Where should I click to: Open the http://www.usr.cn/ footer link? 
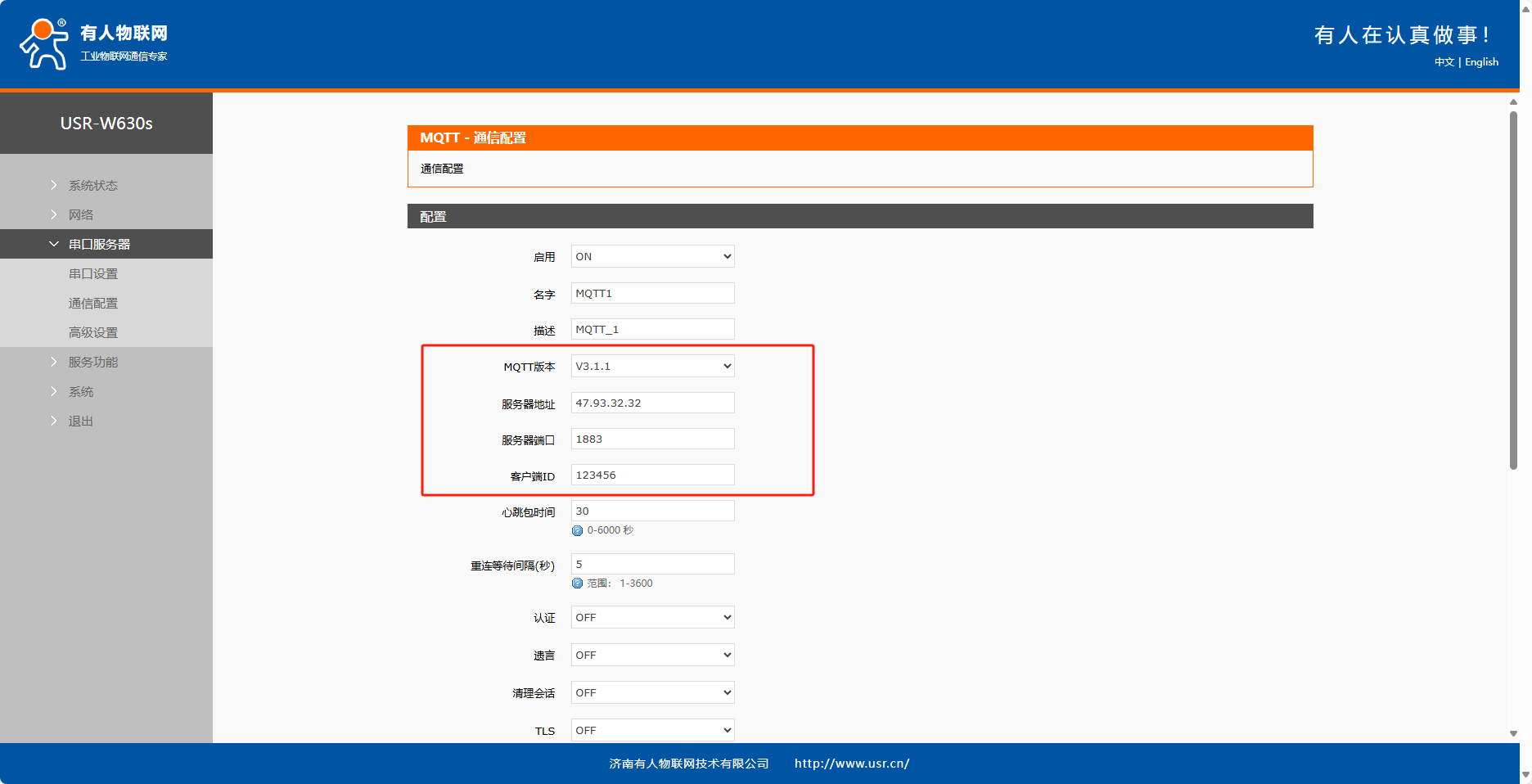pos(851,764)
